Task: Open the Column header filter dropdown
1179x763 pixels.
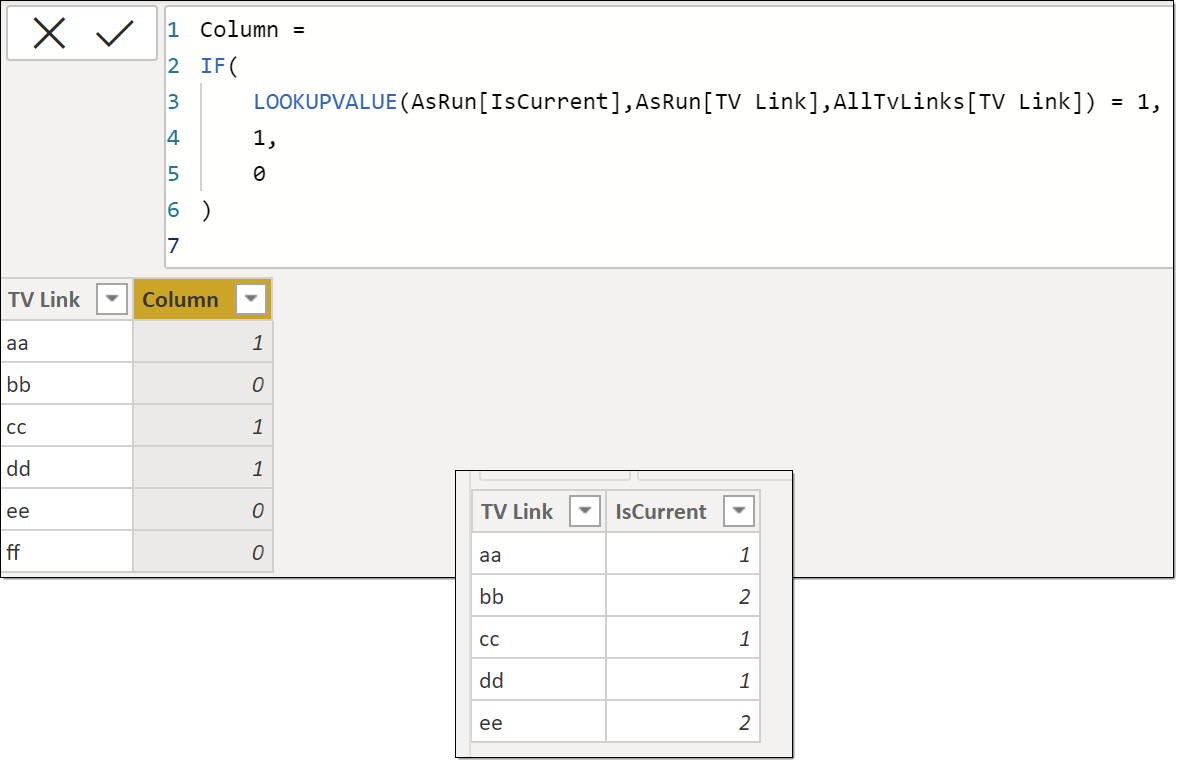Action: pos(251,299)
